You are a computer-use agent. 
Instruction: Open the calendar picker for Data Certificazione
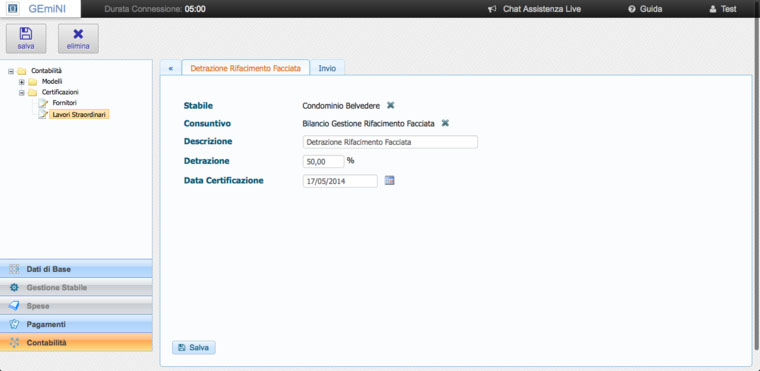pos(390,180)
